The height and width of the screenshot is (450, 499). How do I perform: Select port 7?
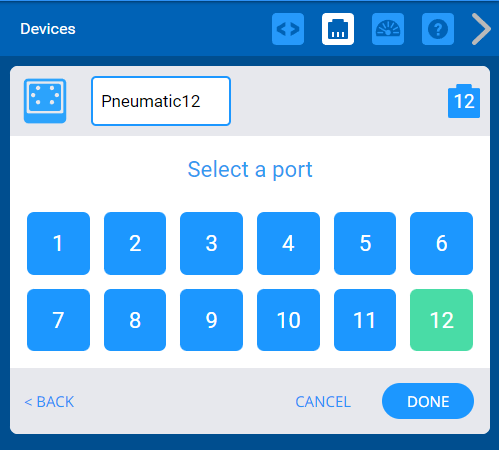[x=58, y=320]
